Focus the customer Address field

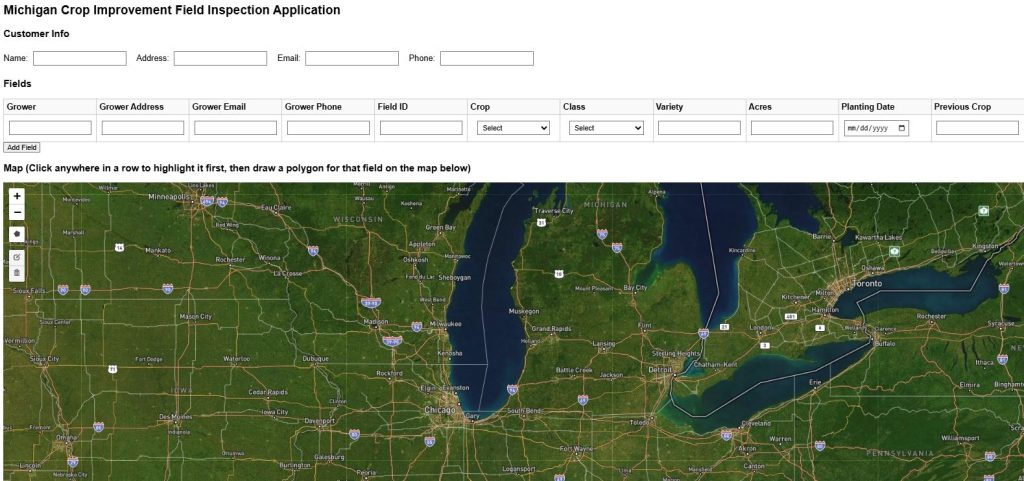click(220, 59)
